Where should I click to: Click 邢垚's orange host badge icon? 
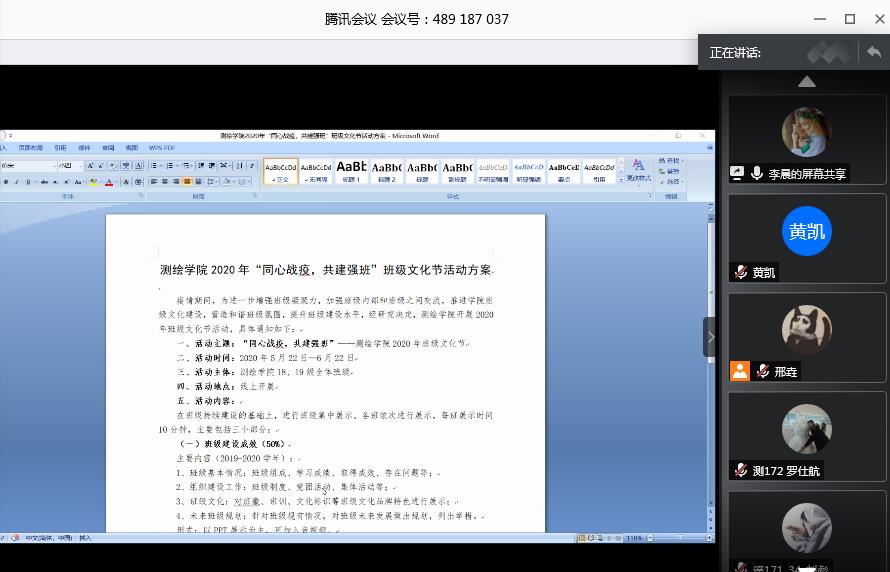pyautogui.click(x=740, y=371)
